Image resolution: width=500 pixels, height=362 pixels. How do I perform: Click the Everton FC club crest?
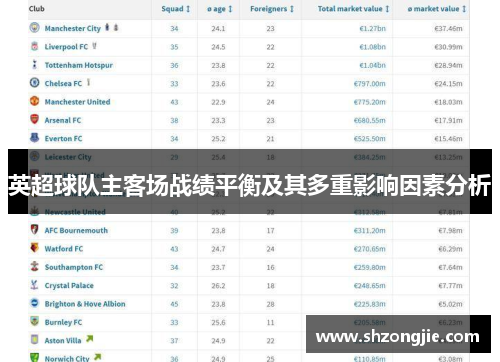click(34, 137)
